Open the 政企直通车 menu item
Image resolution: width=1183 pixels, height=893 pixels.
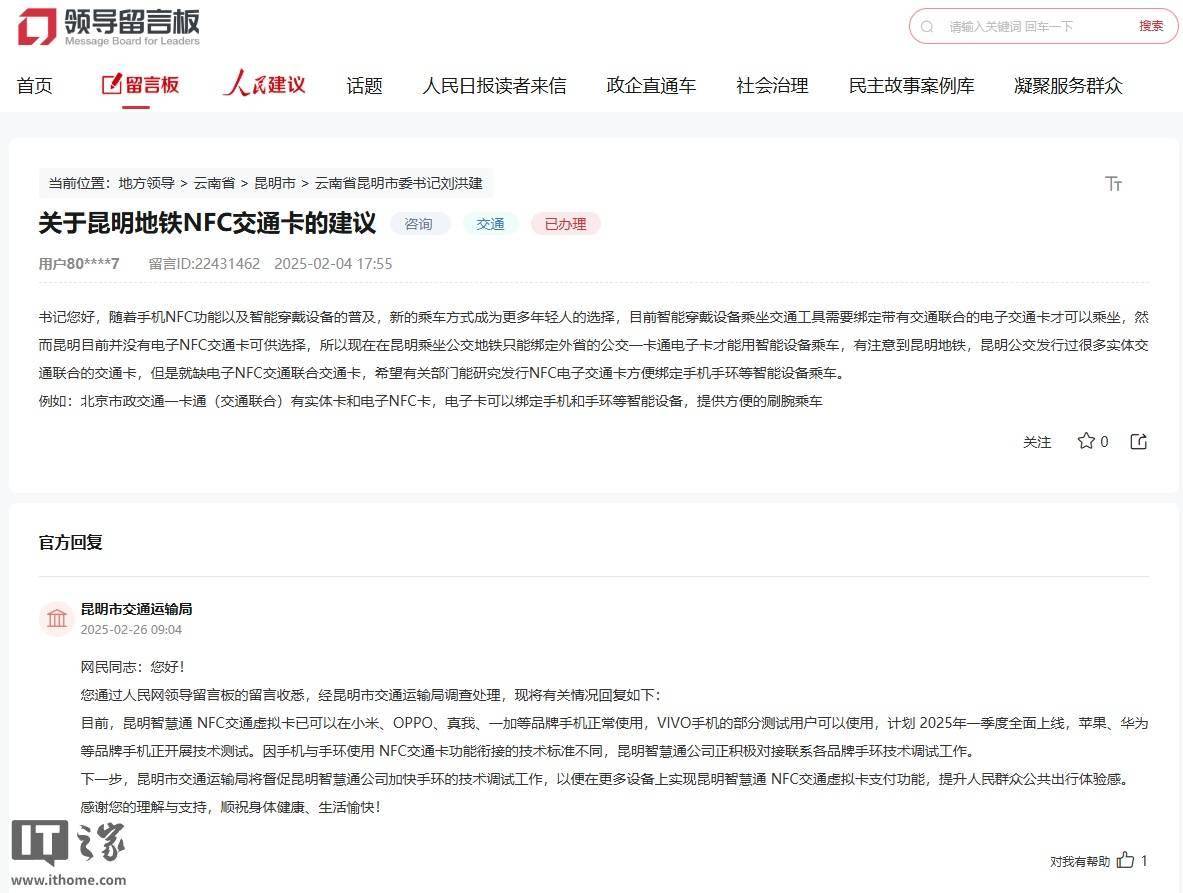click(651, 86)
